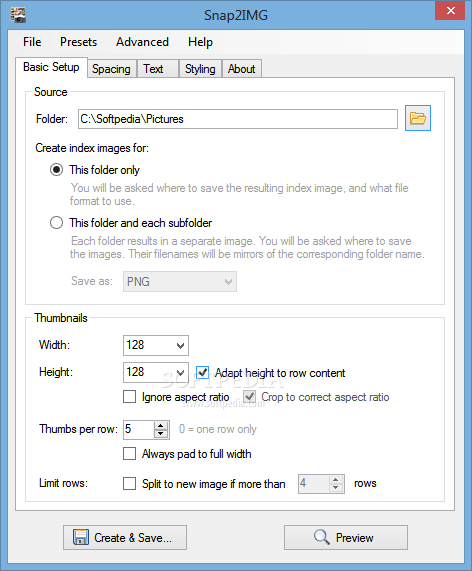
Task: Switch to the Spacing tab
Action: point(111,69)
